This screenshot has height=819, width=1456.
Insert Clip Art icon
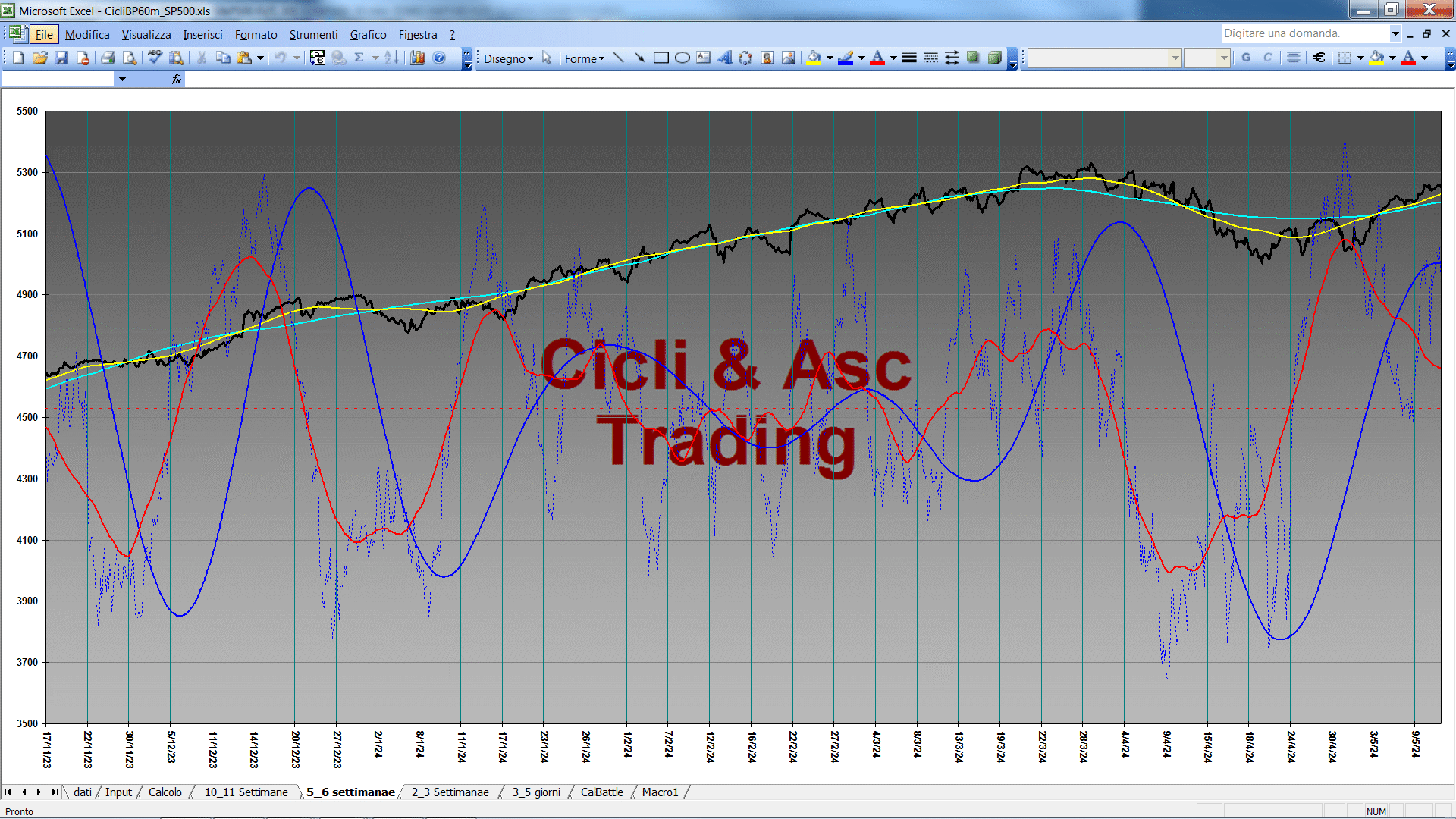coord(767,58)
